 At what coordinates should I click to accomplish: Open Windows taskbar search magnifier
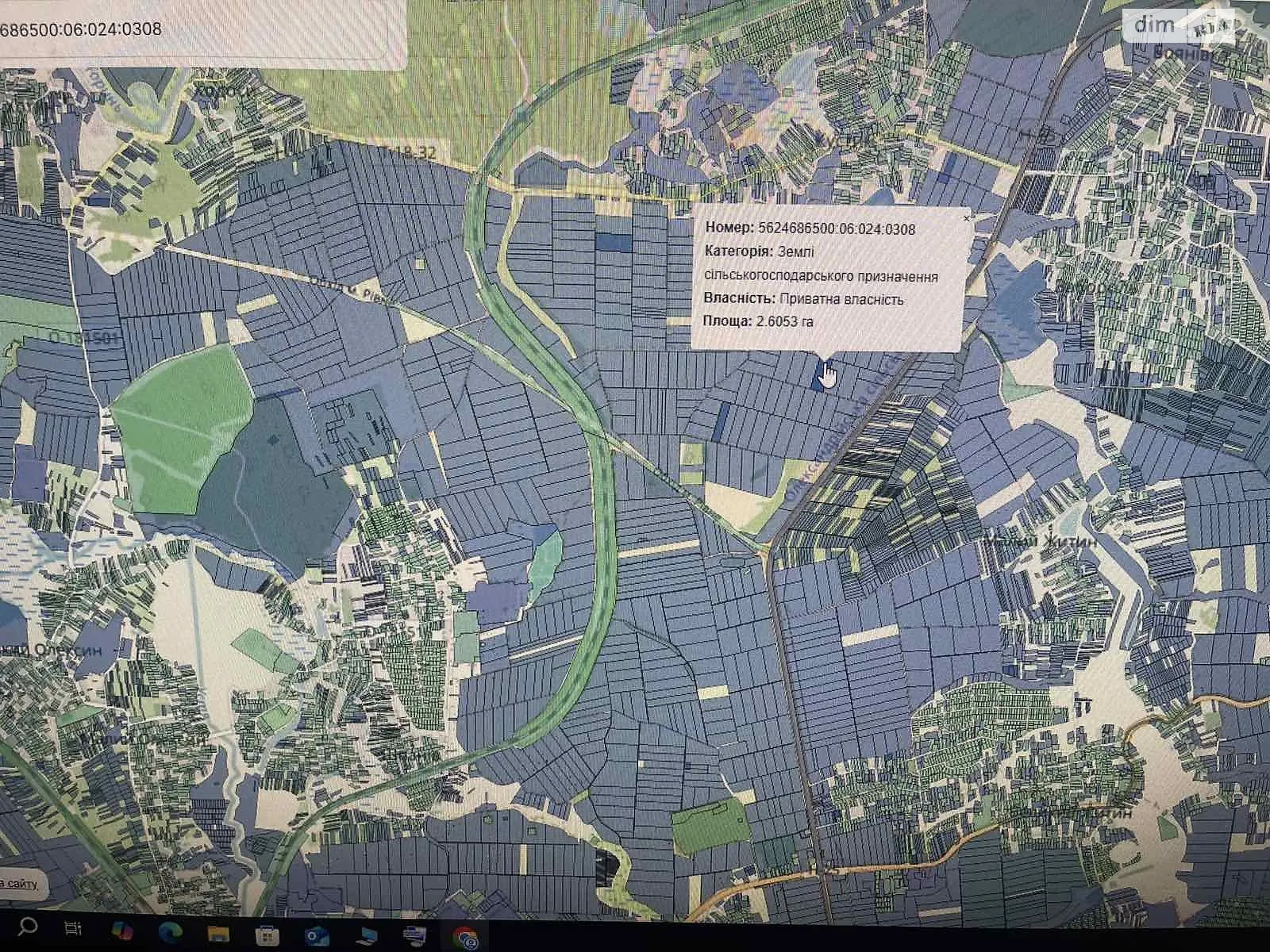(28, 927)
